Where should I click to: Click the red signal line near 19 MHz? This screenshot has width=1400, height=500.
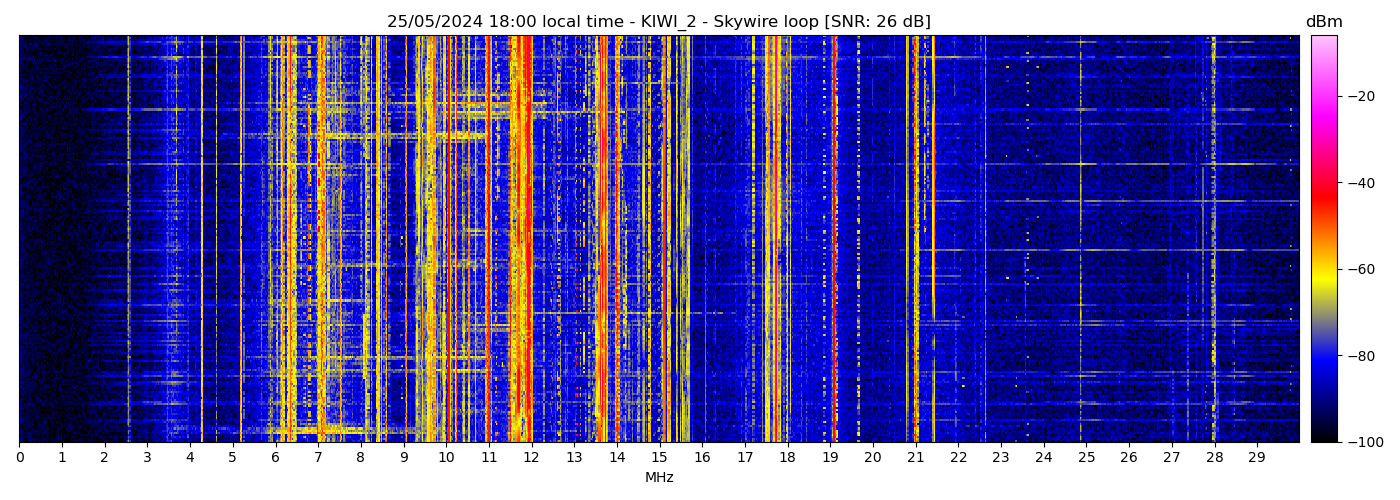[835, 240]
